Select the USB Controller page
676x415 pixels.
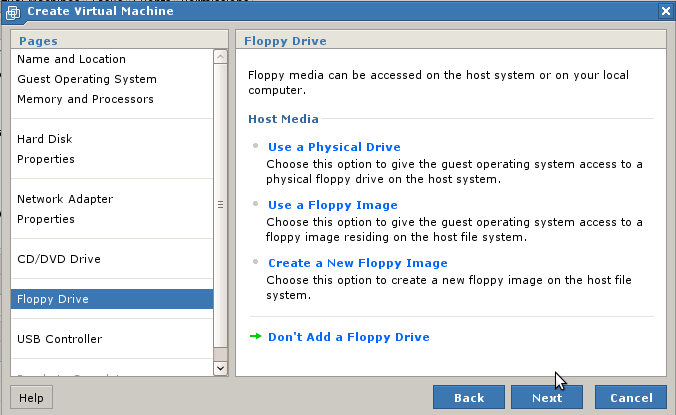59,339
